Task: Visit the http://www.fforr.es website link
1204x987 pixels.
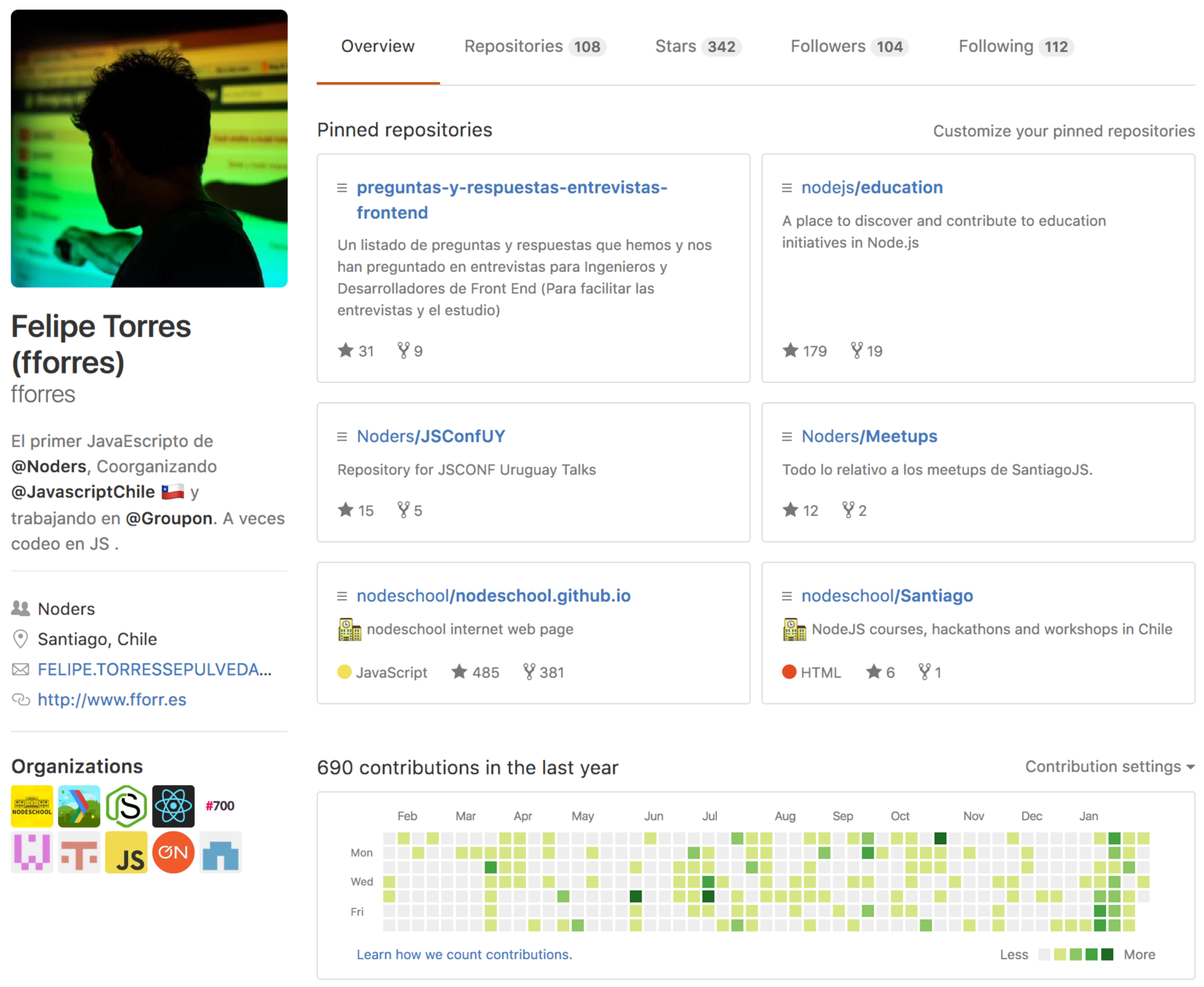Action: [112, 700]
